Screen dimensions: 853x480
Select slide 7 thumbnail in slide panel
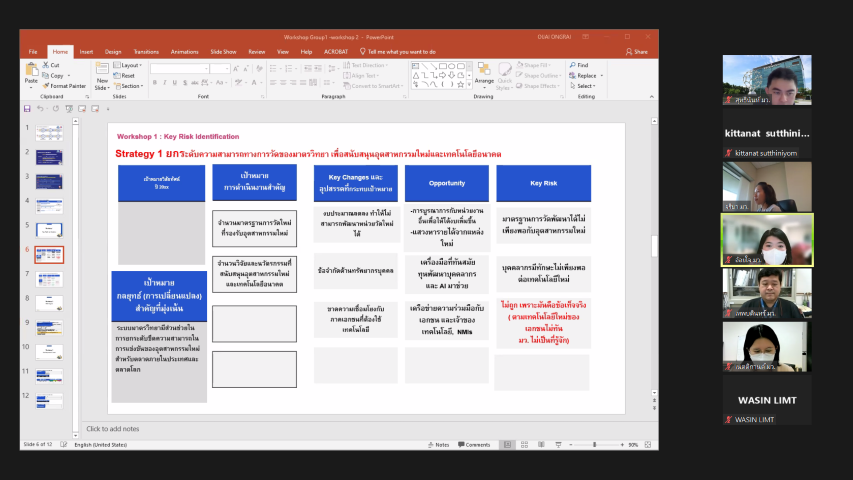pos(50,279)
